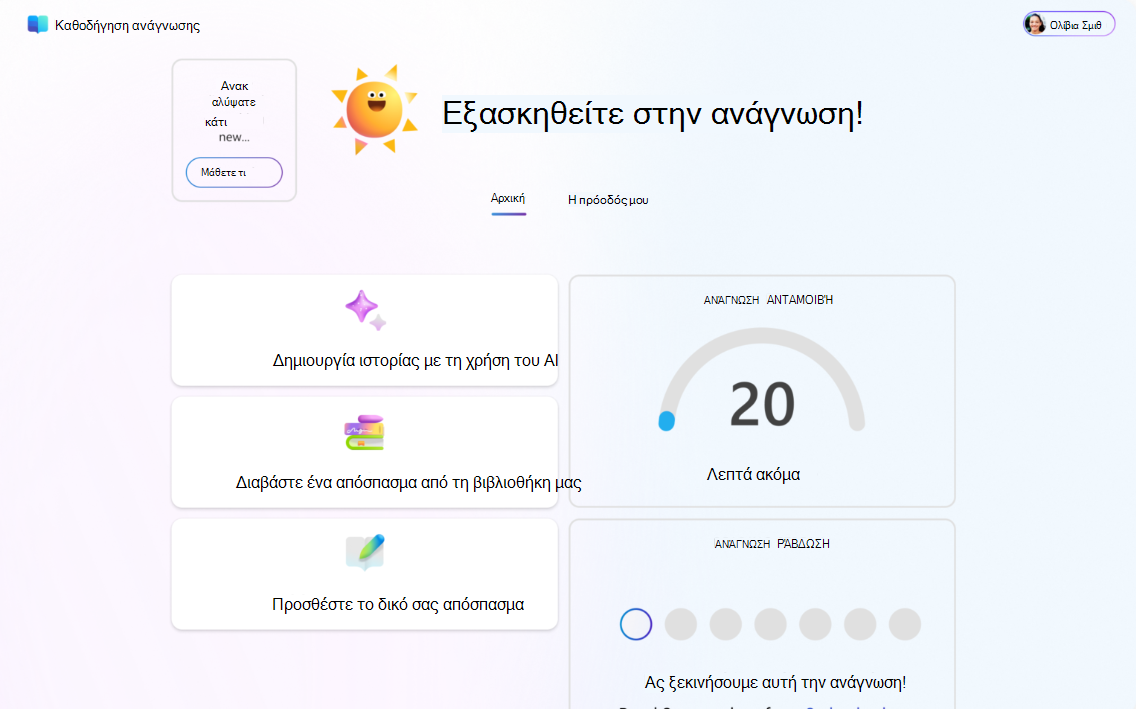Click the Ολίβια Σμιθ user name
The image size is (1136, 709).
1076,25
